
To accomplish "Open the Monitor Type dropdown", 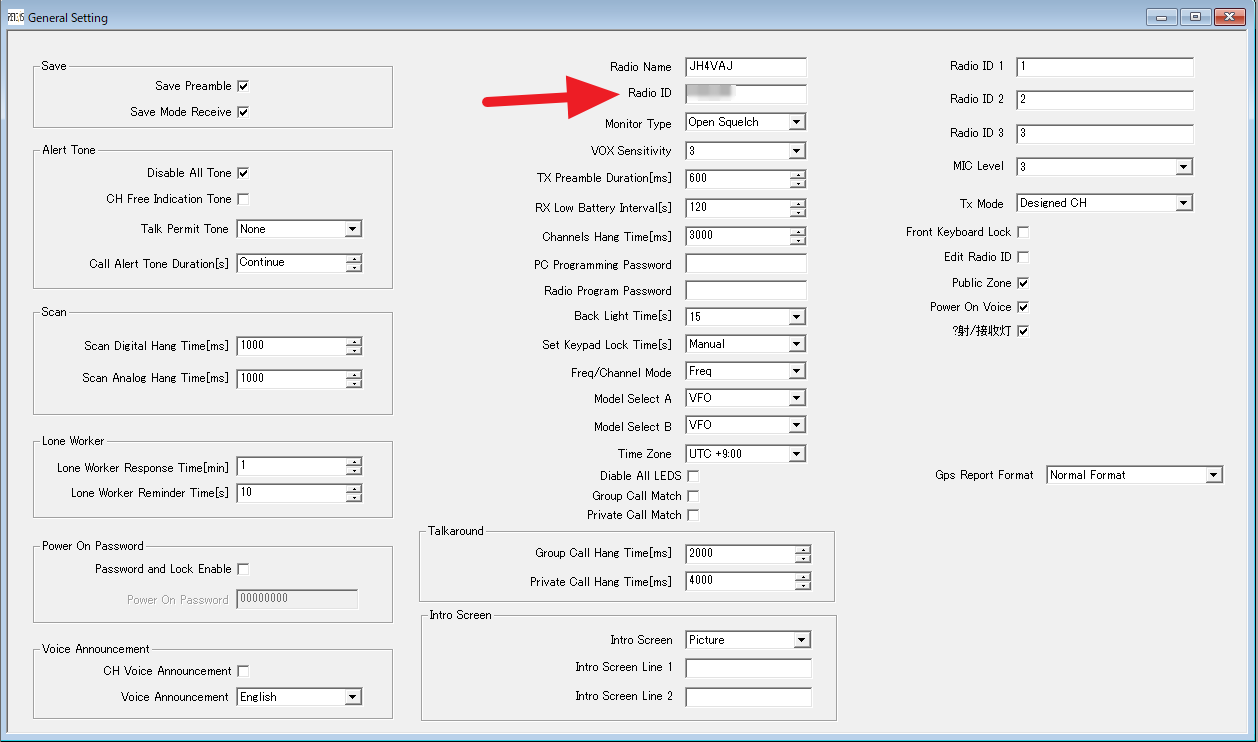I will 796,123.
